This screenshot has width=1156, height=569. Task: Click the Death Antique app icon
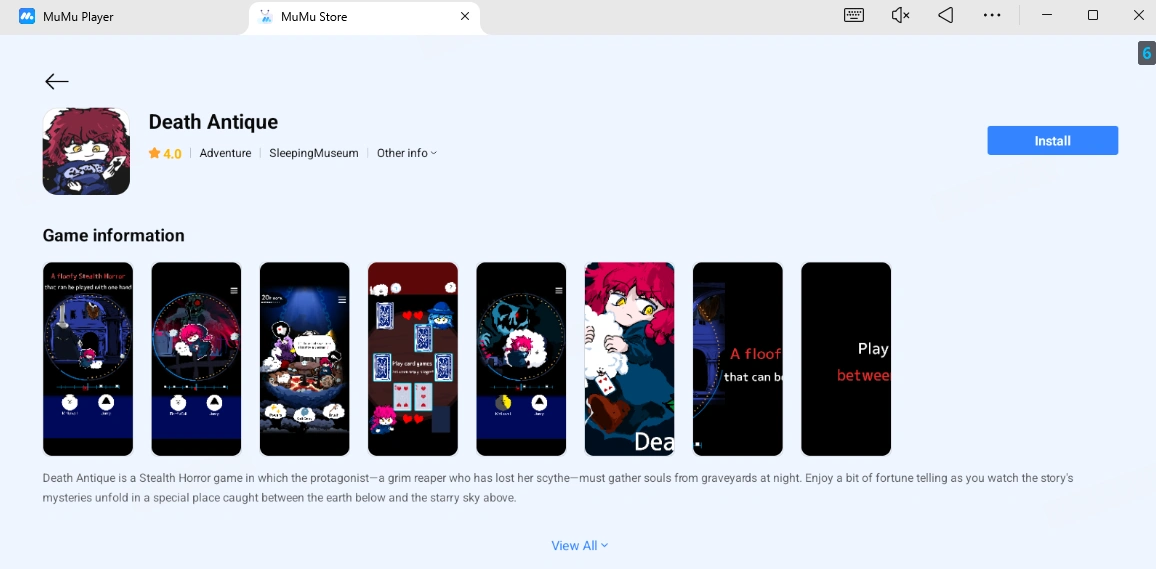click(x=86, y=151)
